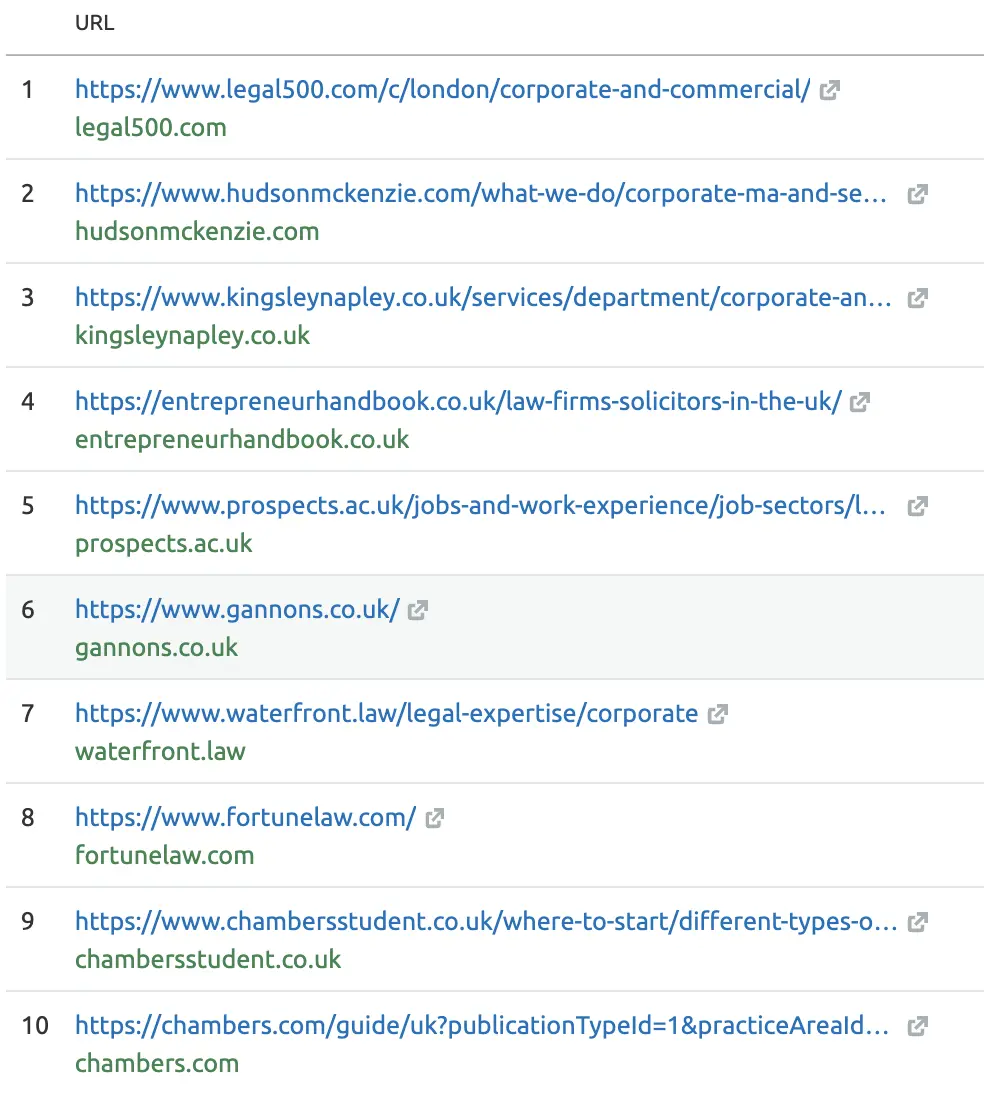Click the green hudsonmckenzie.com domain text
This screenshot has width=984, height=1094.
tap(197, 231)
